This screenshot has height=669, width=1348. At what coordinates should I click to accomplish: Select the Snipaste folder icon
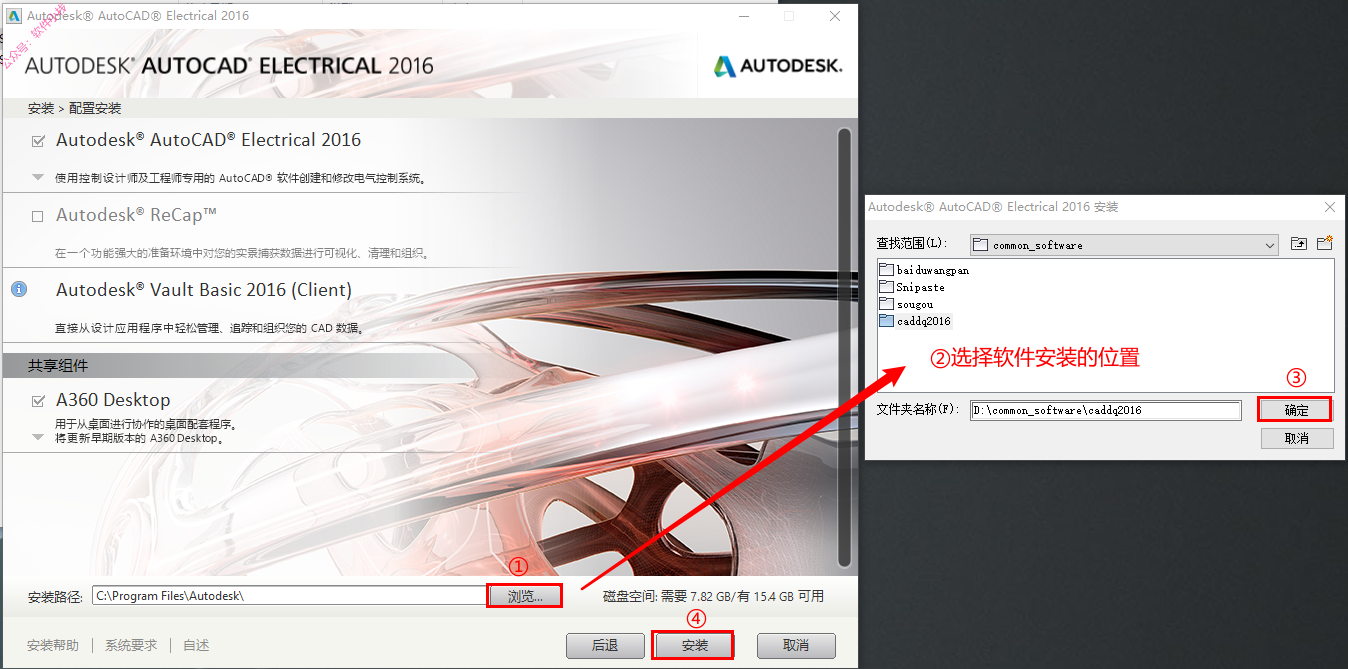(x=886, y=287)
